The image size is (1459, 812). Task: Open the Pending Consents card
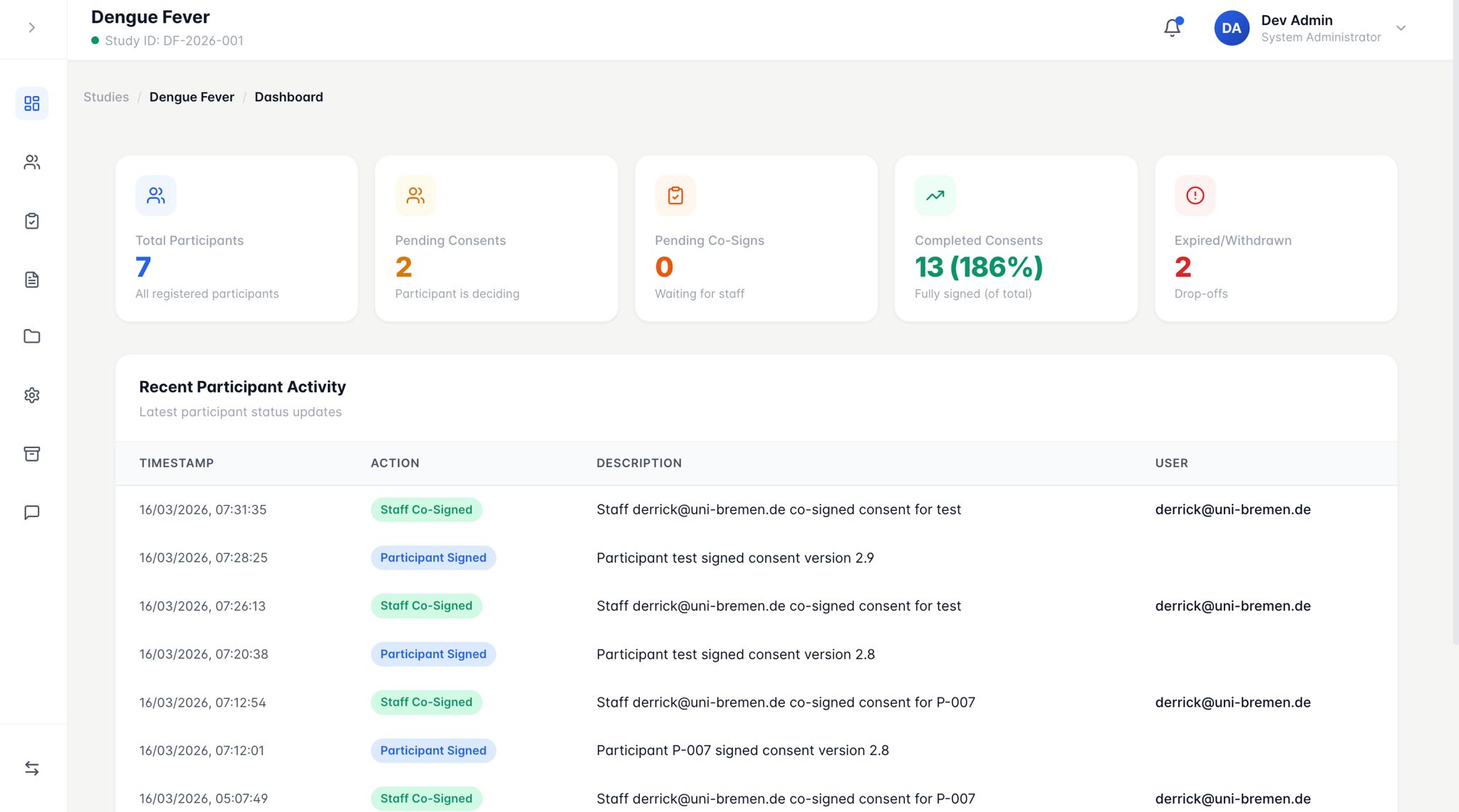496,239
